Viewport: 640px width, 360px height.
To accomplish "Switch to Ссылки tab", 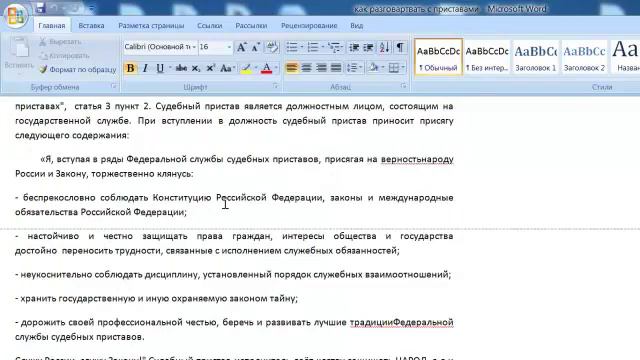I will pyautogui.click(x=209, y=26).
